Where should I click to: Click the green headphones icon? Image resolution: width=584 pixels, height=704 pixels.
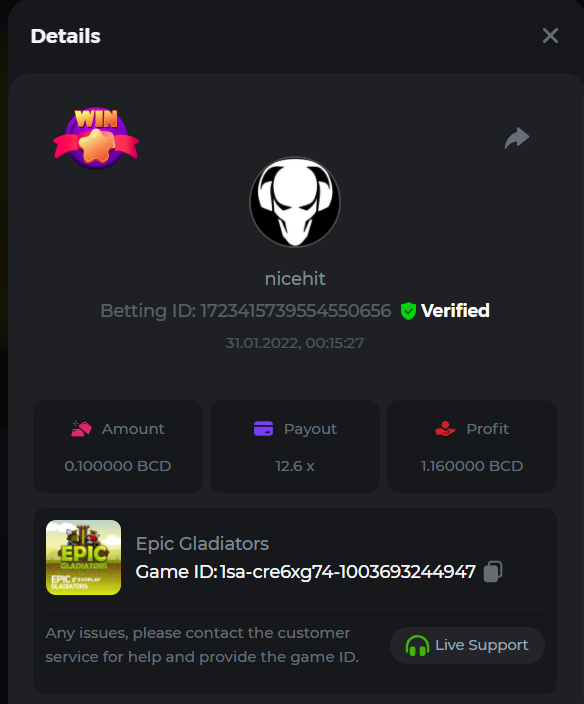tap(417, 646)
